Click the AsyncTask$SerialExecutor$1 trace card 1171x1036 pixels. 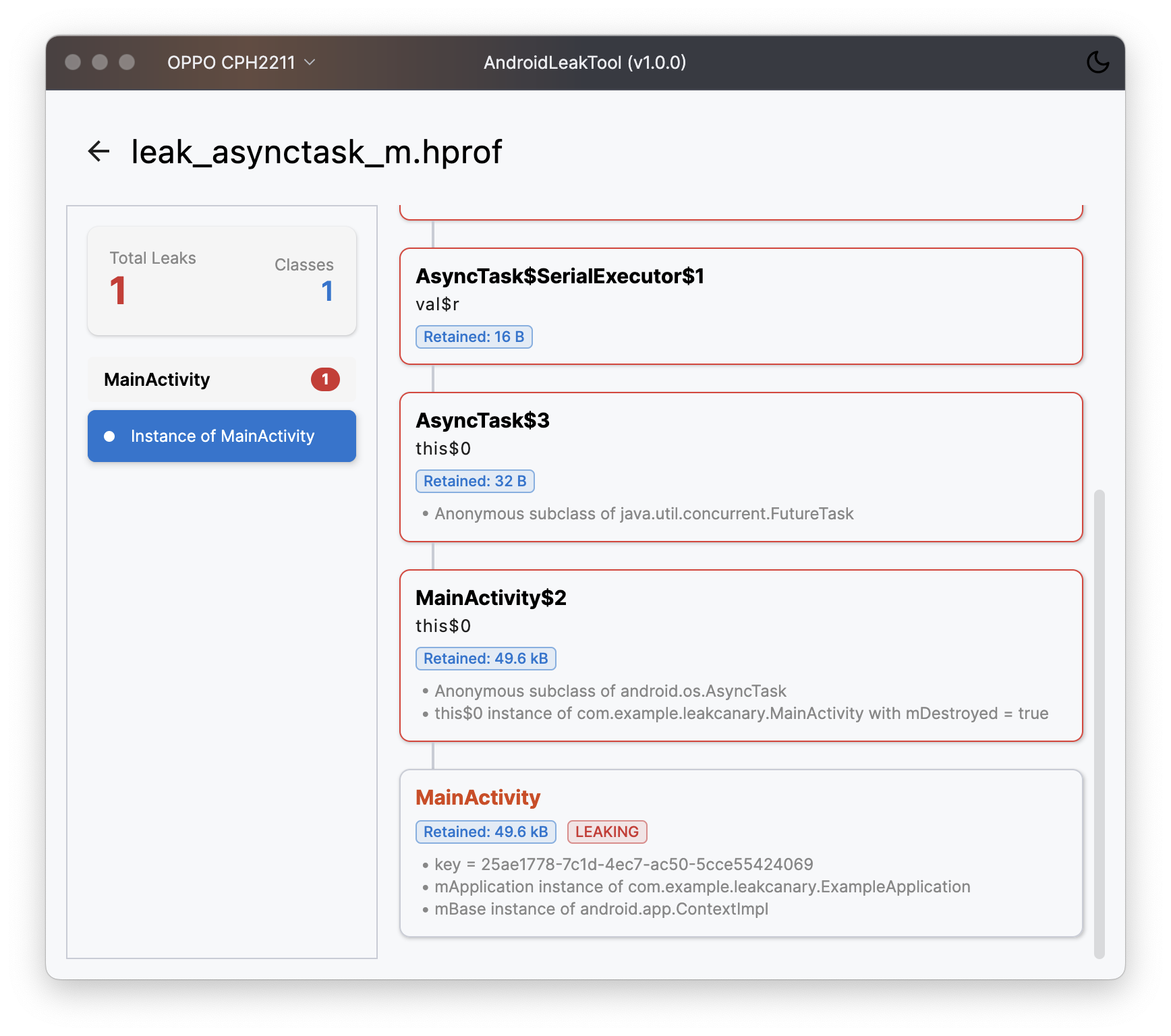[x=741, y=306]
